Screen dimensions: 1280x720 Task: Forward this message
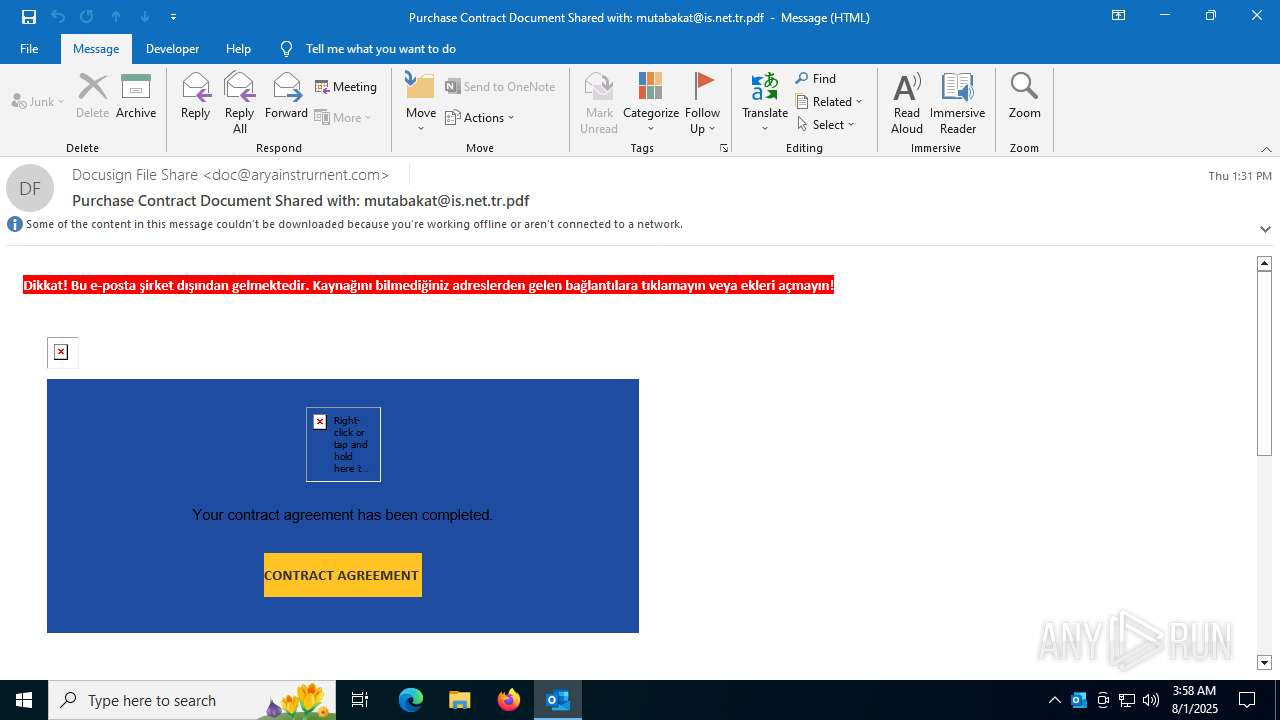(286, 97)
